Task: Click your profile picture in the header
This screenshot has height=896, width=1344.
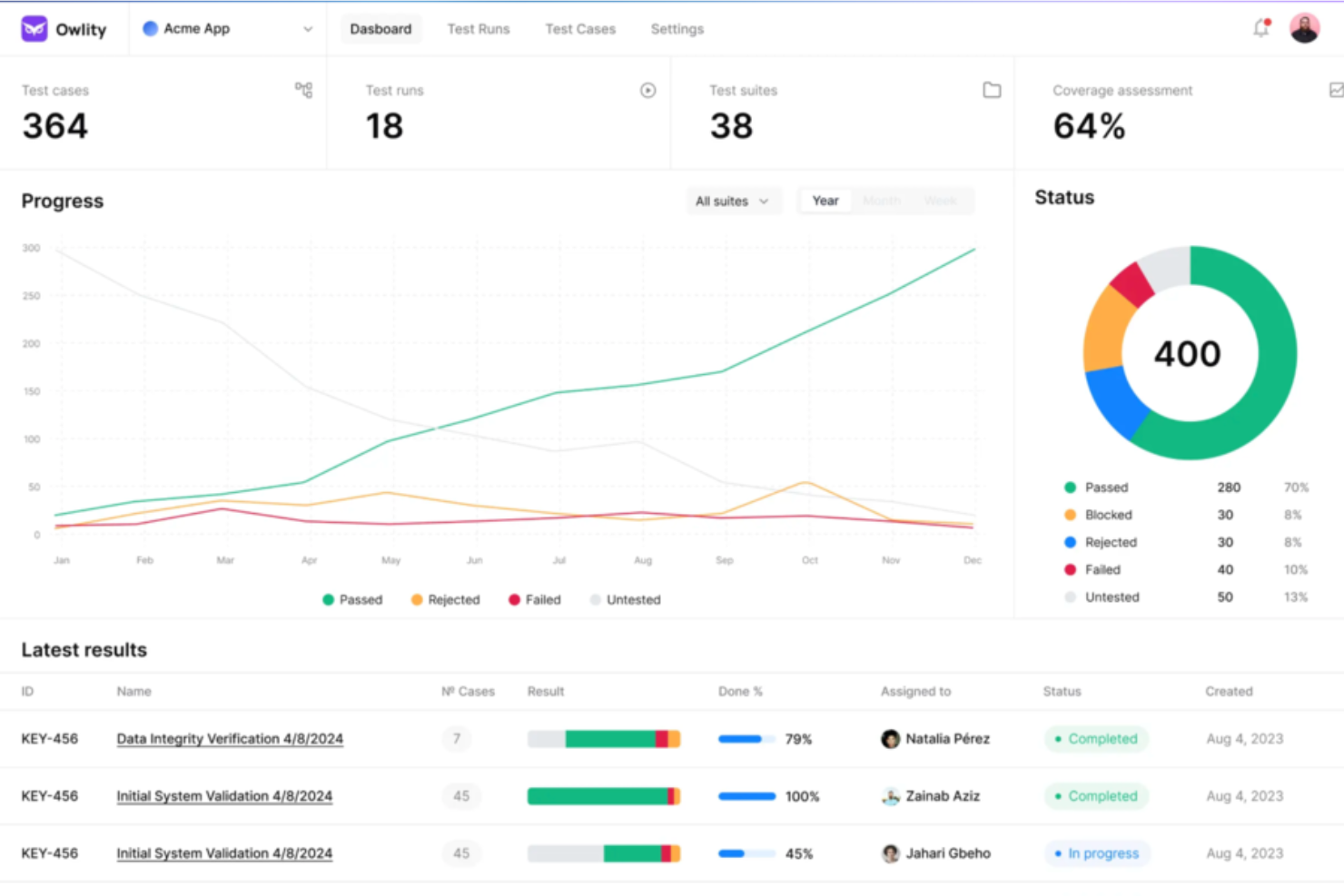Action: (1304, 27)
